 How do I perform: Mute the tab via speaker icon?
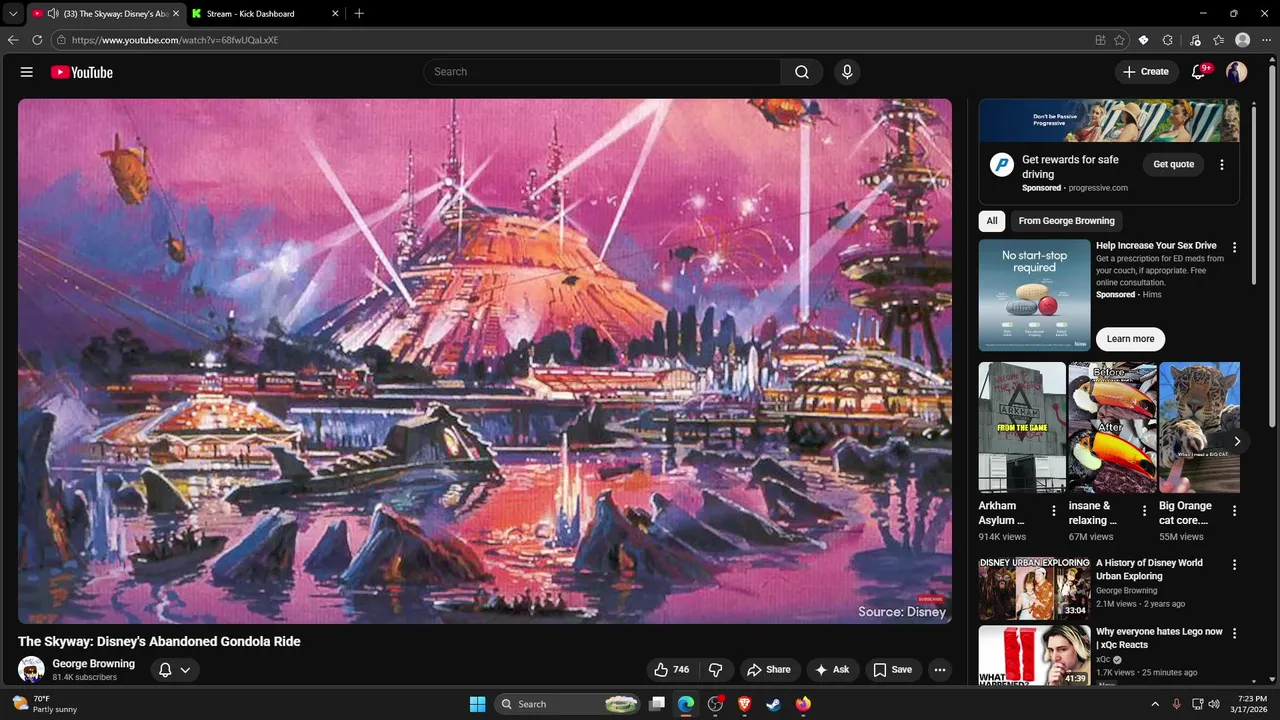(52, 14)
